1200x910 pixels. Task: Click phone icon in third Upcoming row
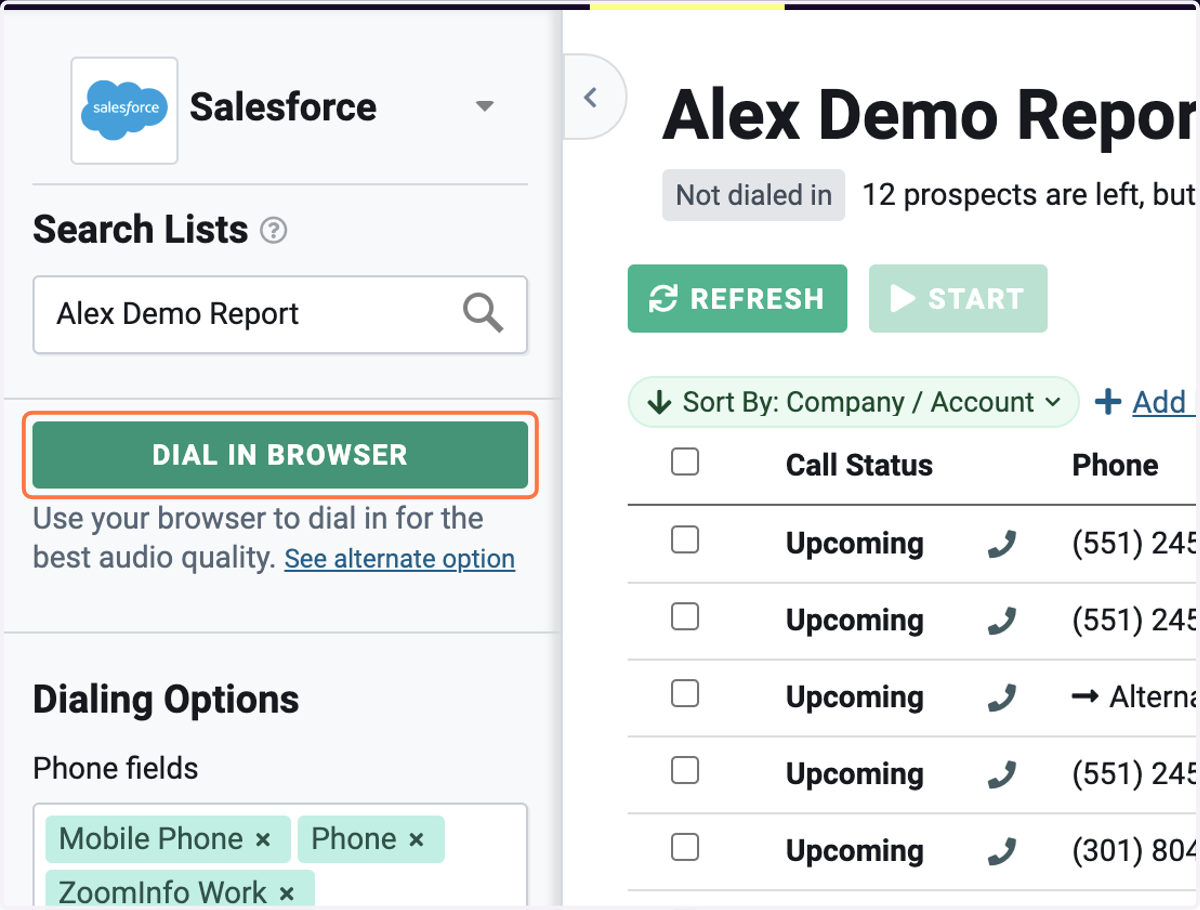point(1001,697)
